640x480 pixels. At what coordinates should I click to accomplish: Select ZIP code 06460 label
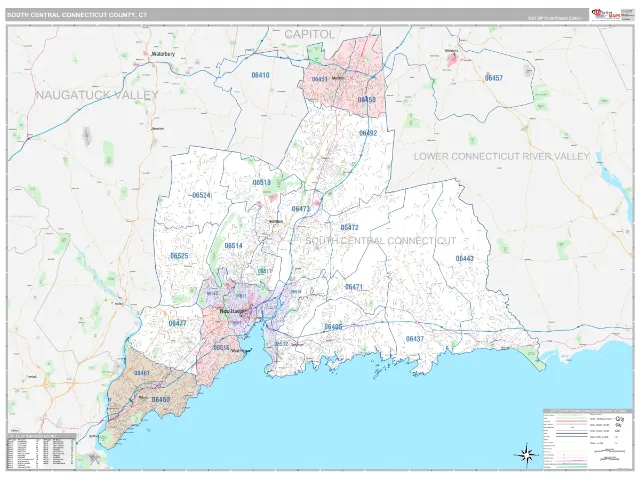click(161, 399)
